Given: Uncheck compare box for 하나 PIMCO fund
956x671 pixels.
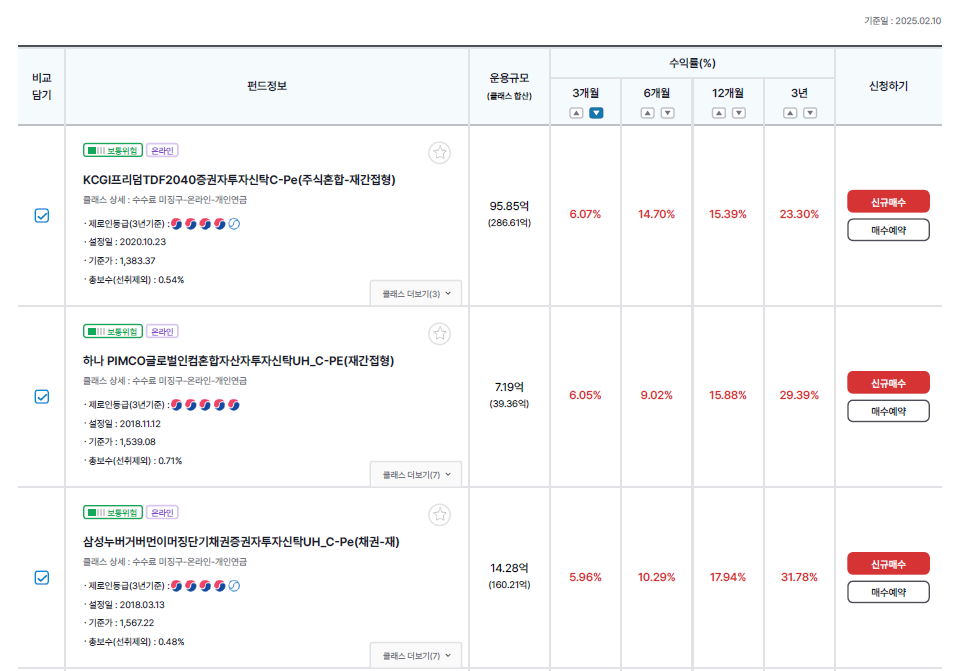Looking at the screenshot, I should (42, 396).
